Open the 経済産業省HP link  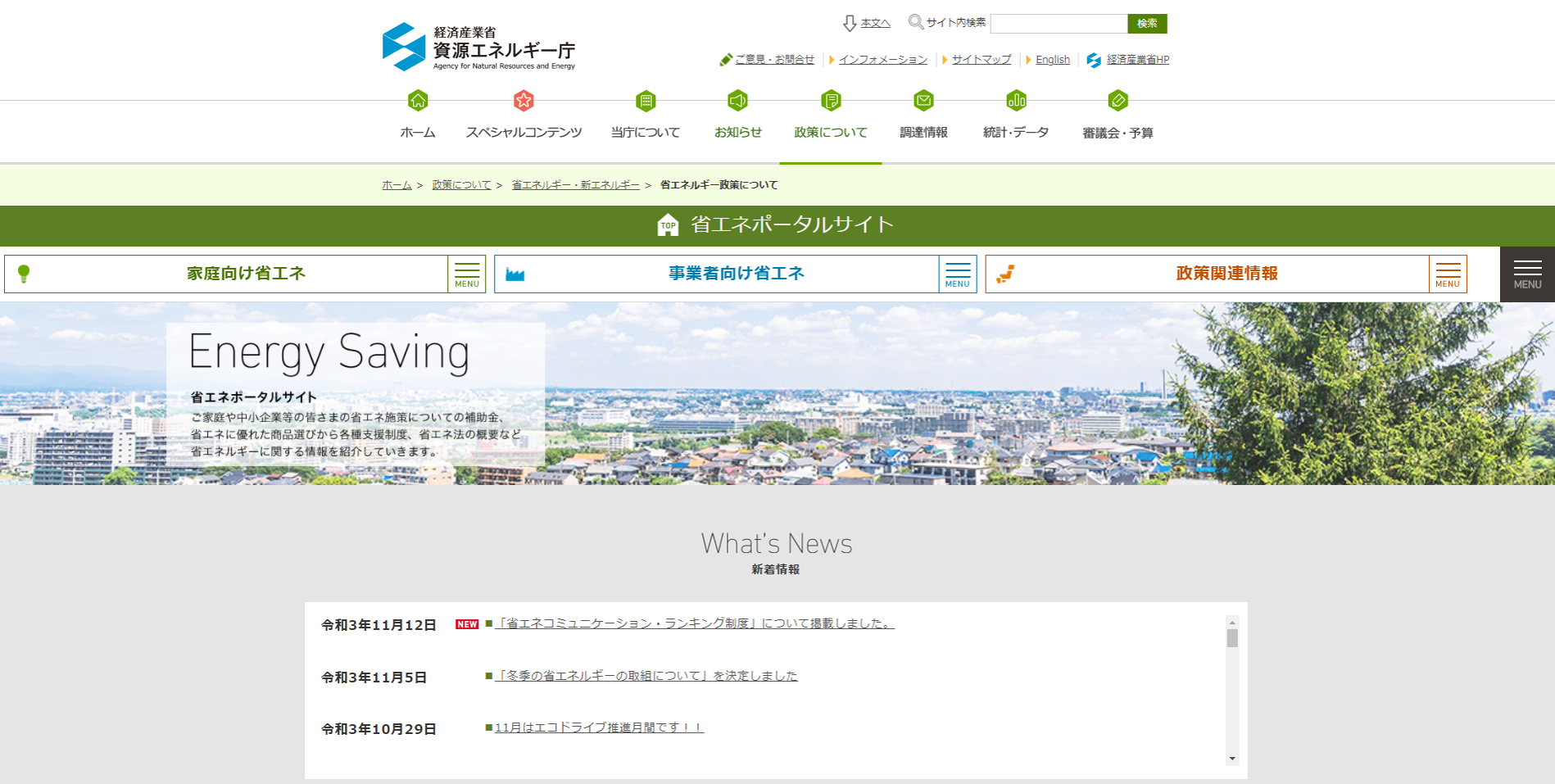pyautogui.click(x=1138, y=60)
